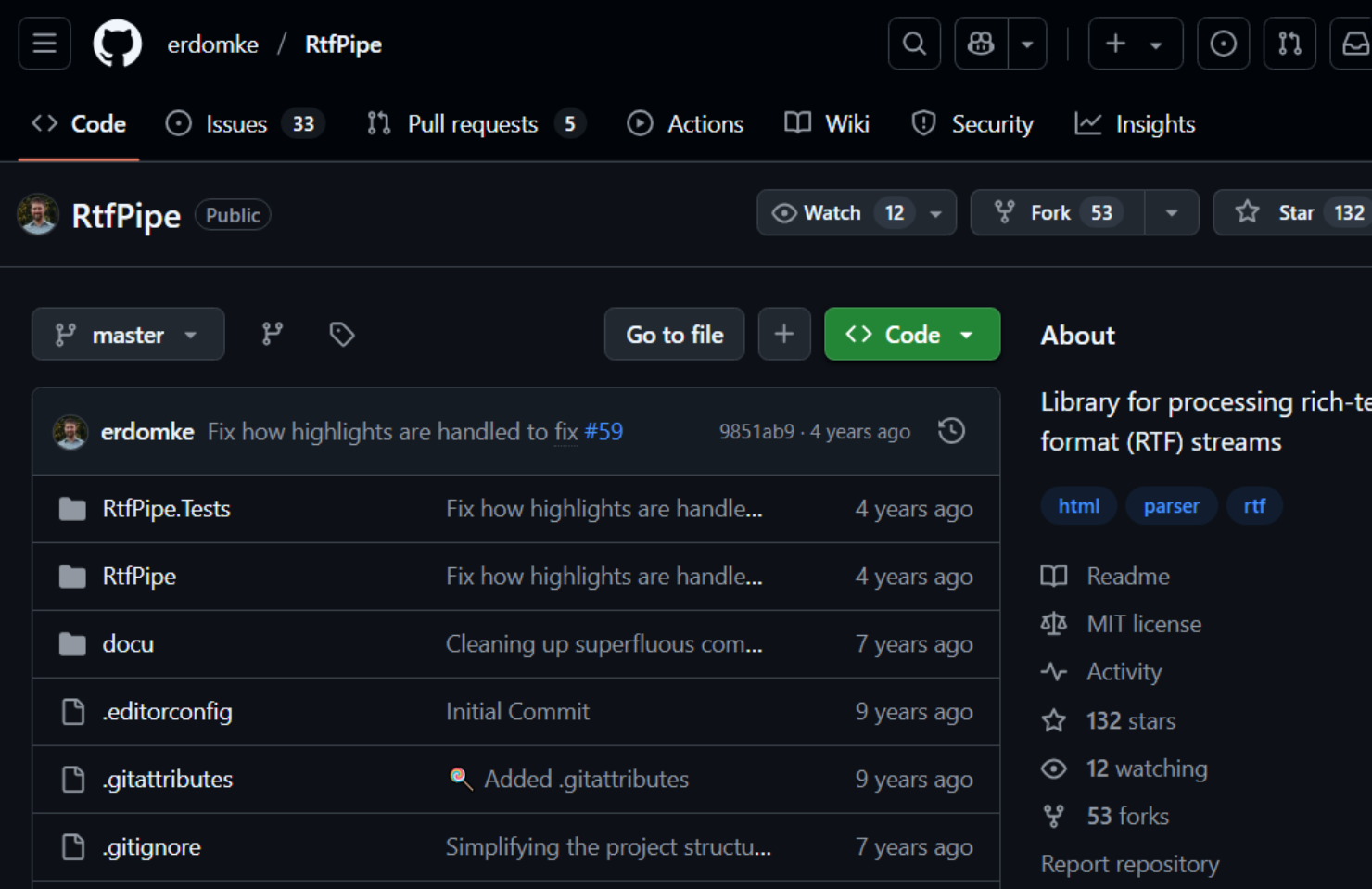Open the erdomke owner link
Screen dimensions: 1372x889
[x=212, y=44]
